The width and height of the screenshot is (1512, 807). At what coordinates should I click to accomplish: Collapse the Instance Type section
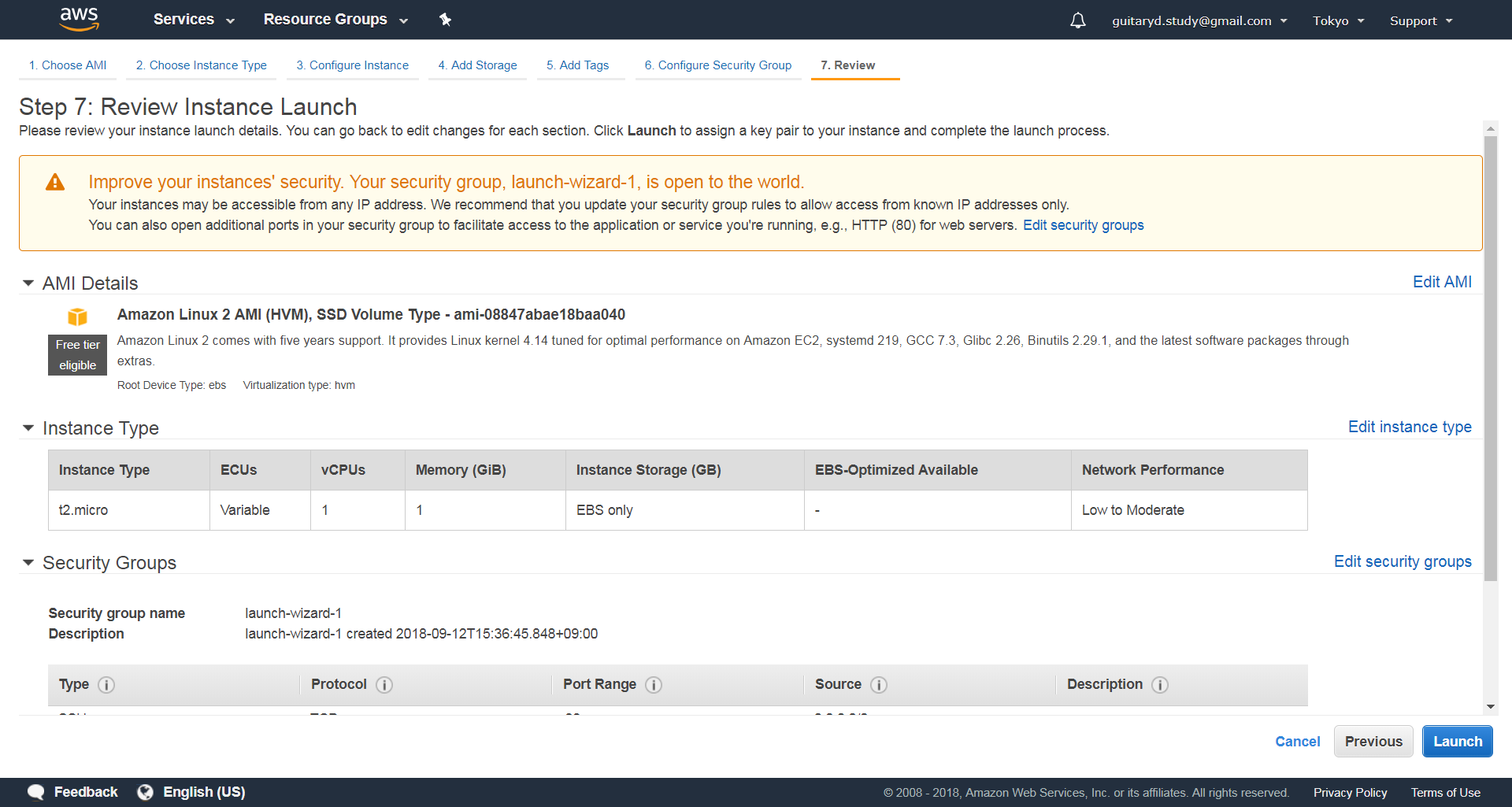pyautogui.click(x=28, y=428)
